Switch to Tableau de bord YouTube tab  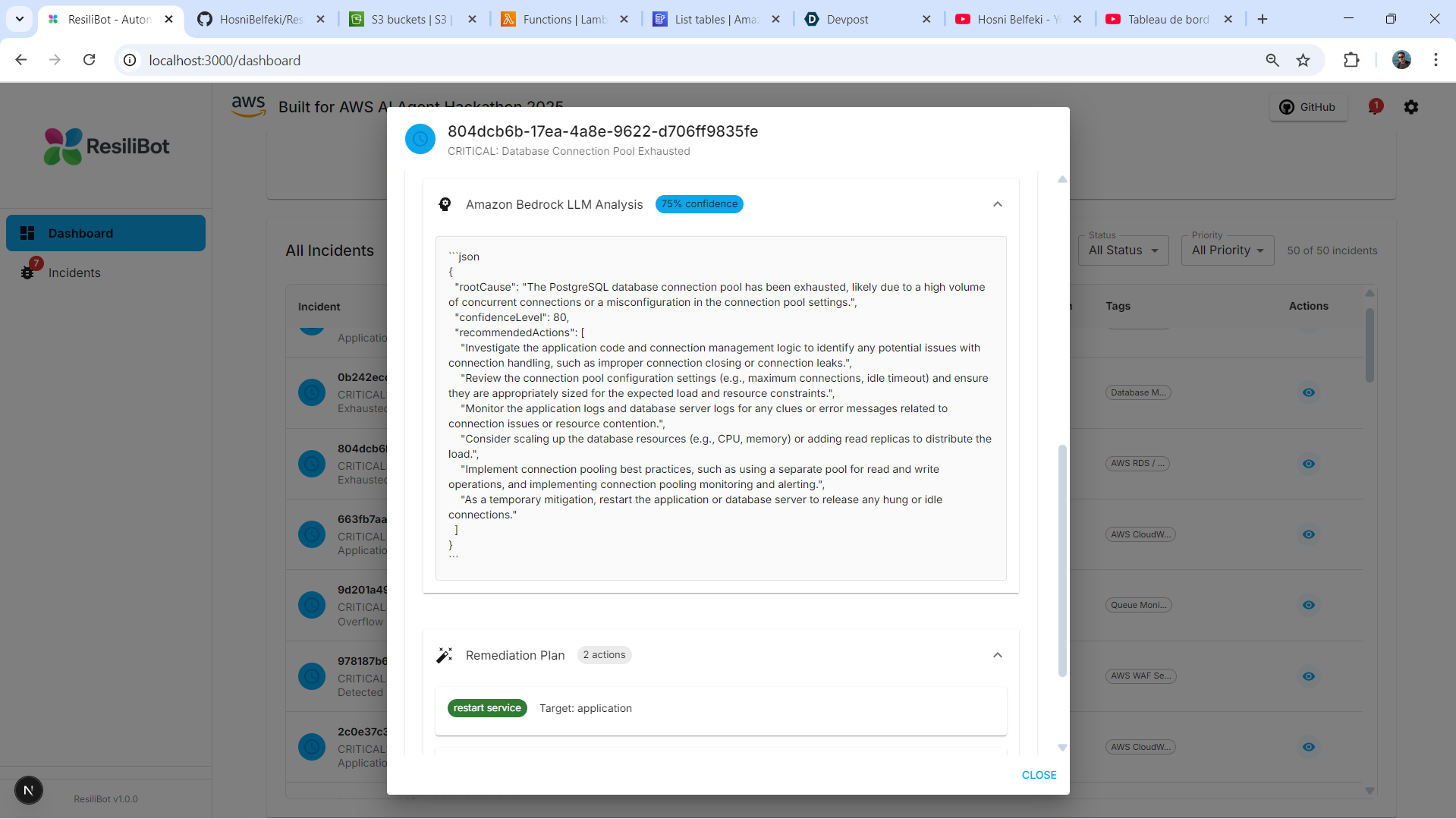point(1168,19)
